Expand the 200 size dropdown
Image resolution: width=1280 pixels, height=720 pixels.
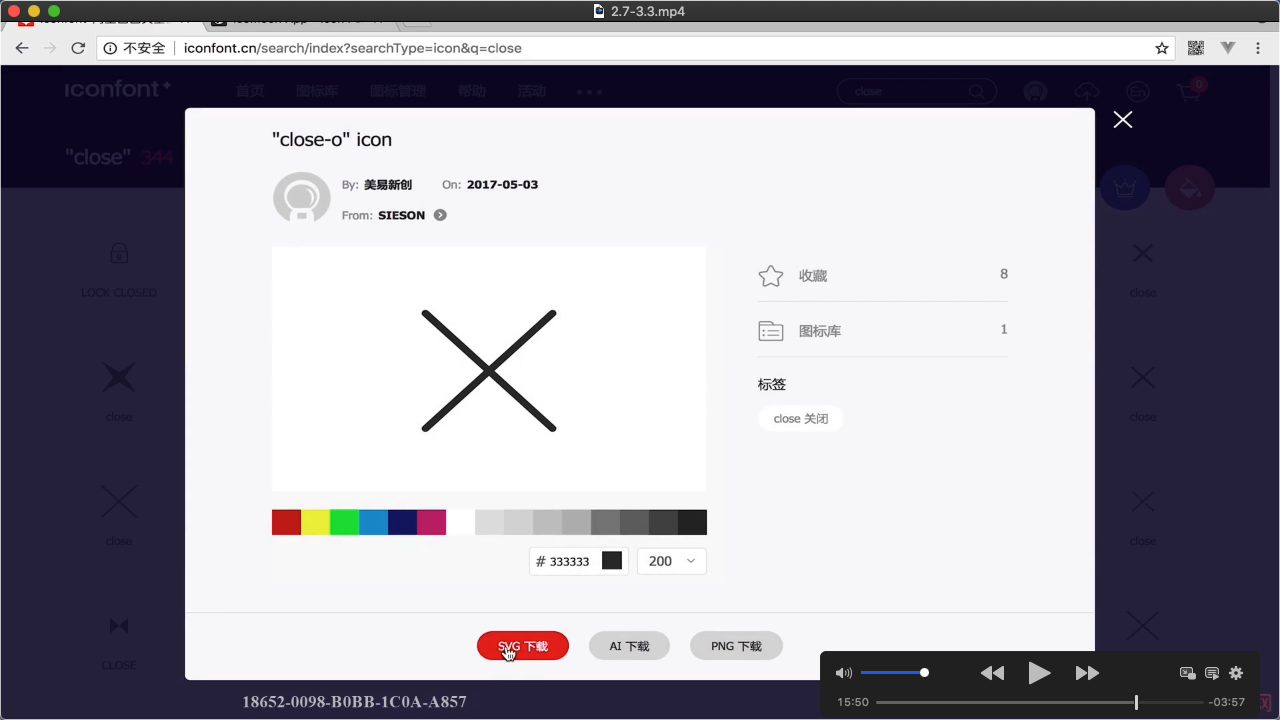tap(671, 561)
